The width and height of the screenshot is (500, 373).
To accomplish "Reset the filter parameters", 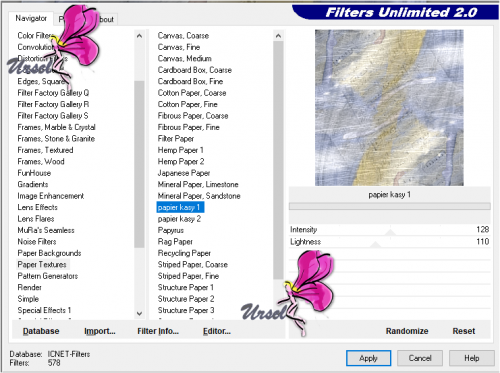I will click(x=464, y=331).
